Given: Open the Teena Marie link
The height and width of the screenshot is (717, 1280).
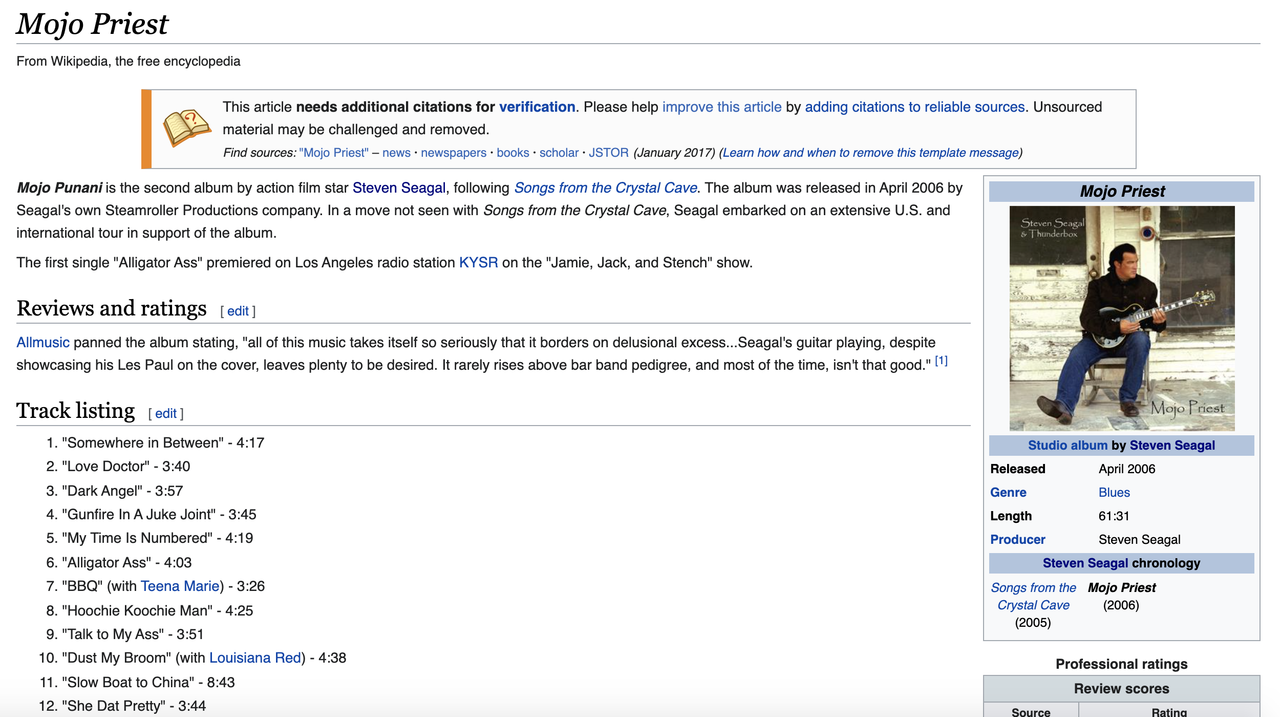Looking at the screenshot, I should coord(180,586).
